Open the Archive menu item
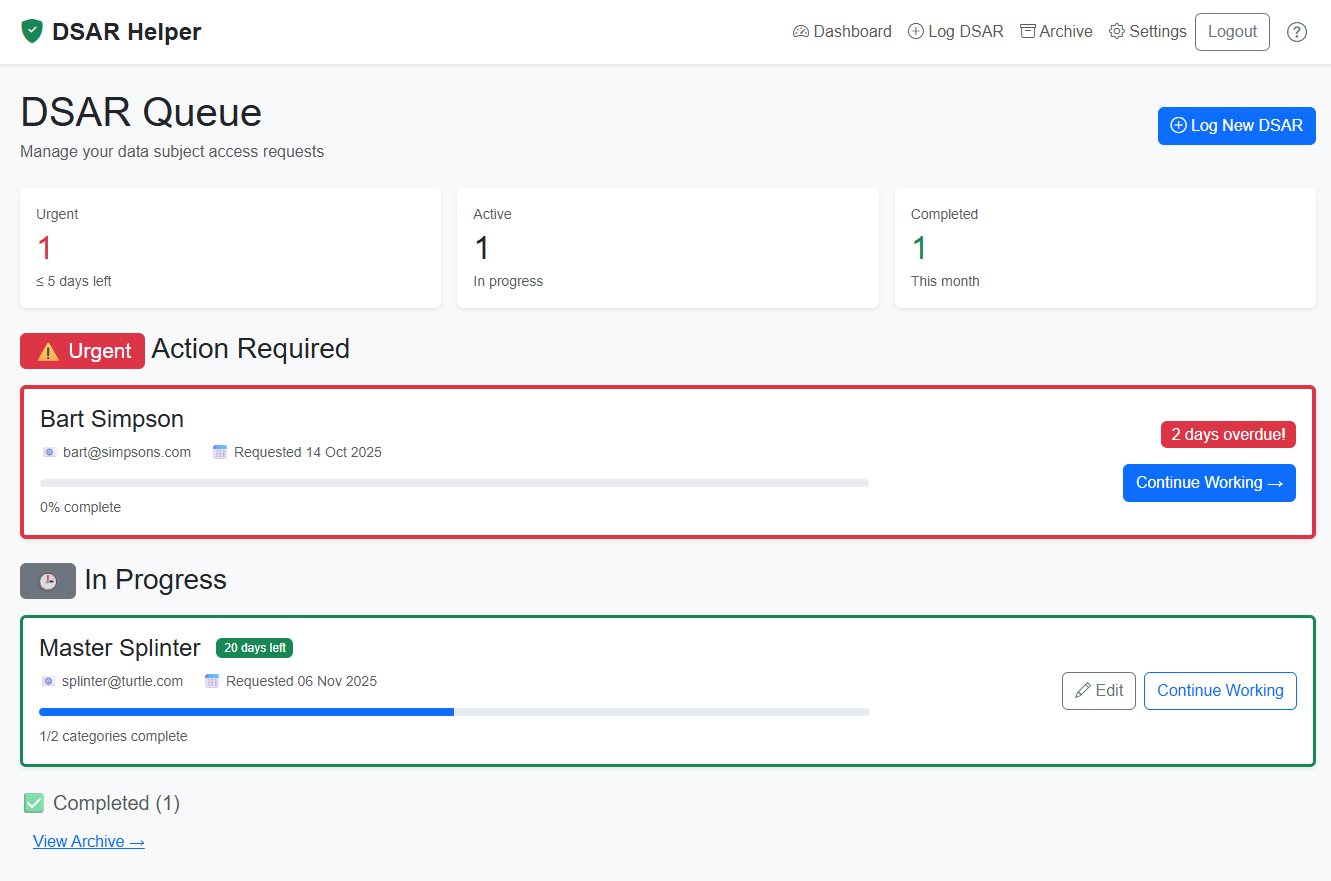 (x=1056, y=31)
